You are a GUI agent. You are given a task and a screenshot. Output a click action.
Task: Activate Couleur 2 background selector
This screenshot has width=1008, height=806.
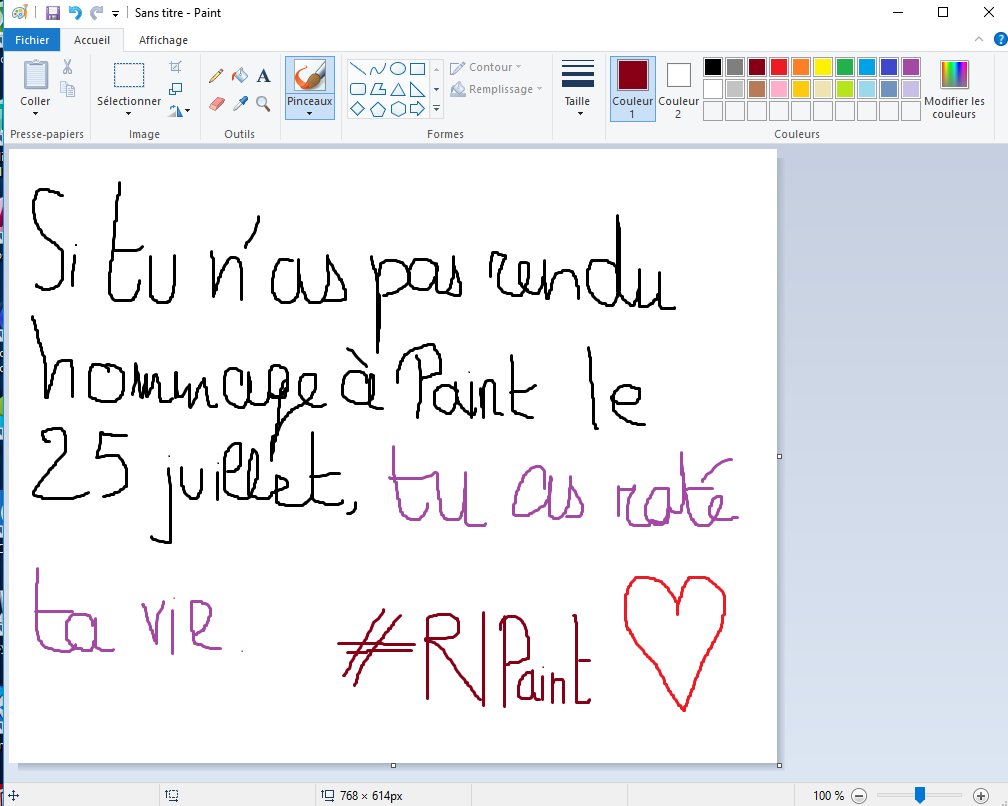(x=678, y=89)
